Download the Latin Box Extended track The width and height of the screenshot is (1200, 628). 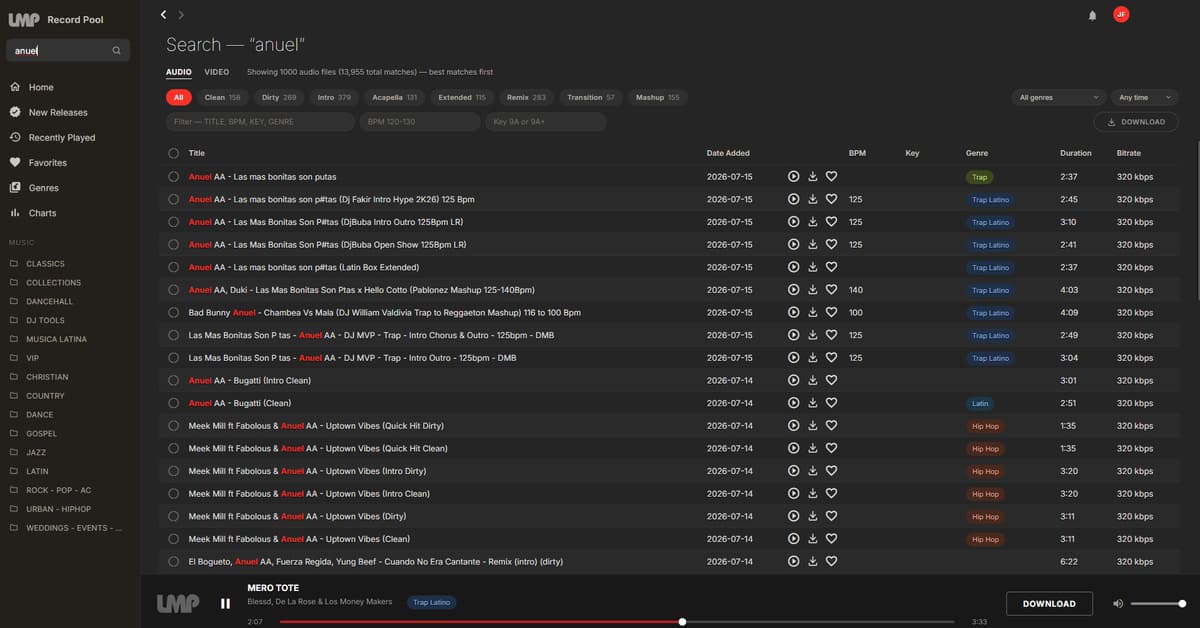tap(813, 267)
